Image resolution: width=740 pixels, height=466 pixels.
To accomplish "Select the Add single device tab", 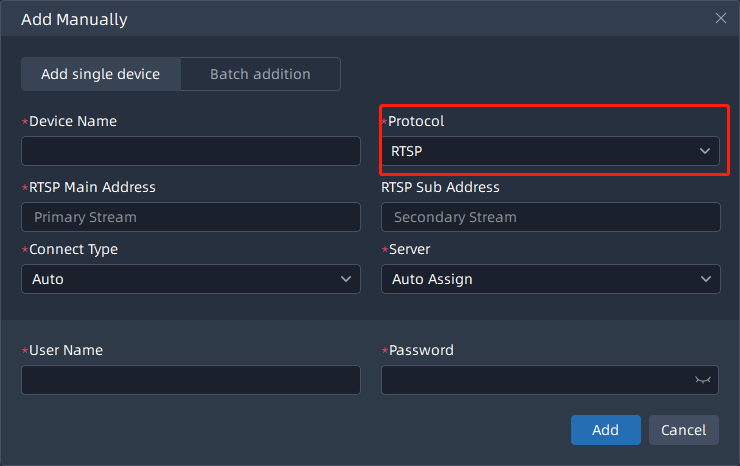I will 101,74.
